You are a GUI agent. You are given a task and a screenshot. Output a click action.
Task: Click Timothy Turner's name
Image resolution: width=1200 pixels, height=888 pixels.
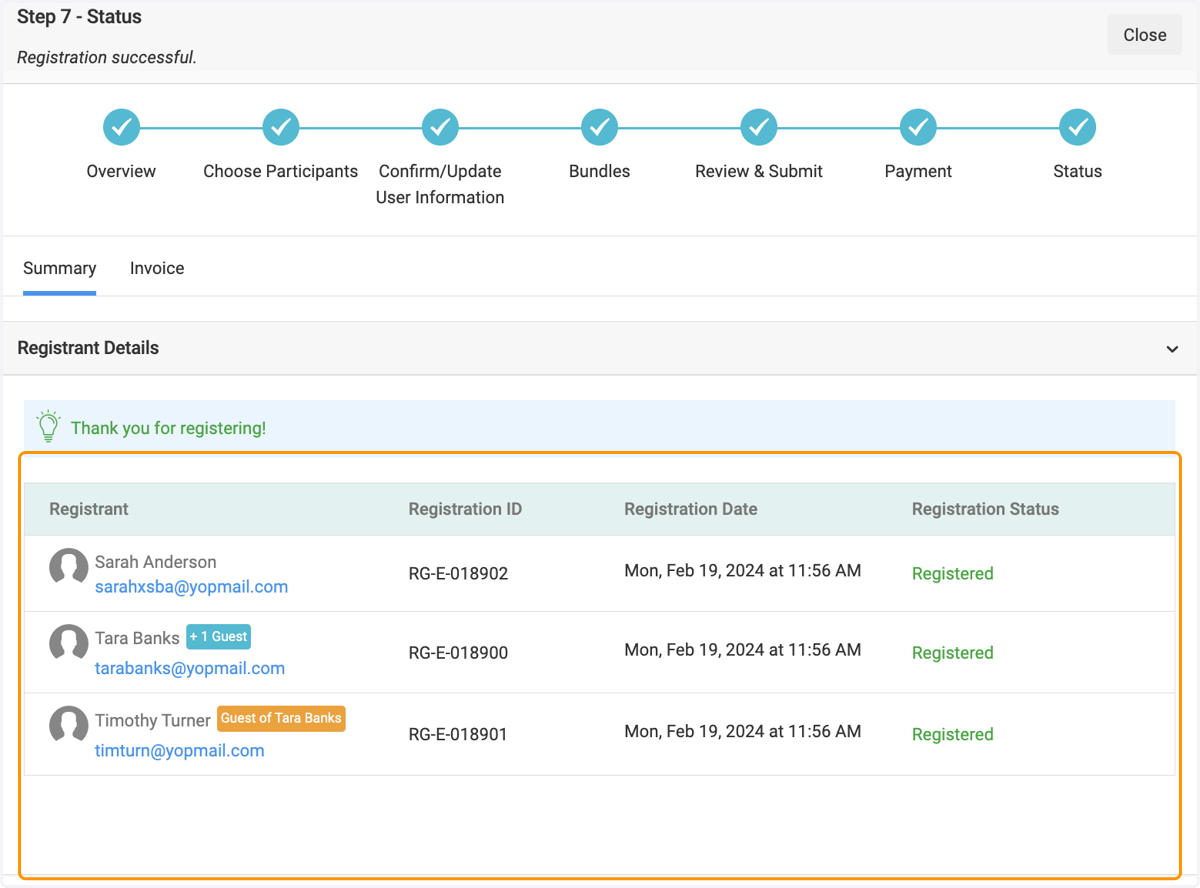pos(153,720)
